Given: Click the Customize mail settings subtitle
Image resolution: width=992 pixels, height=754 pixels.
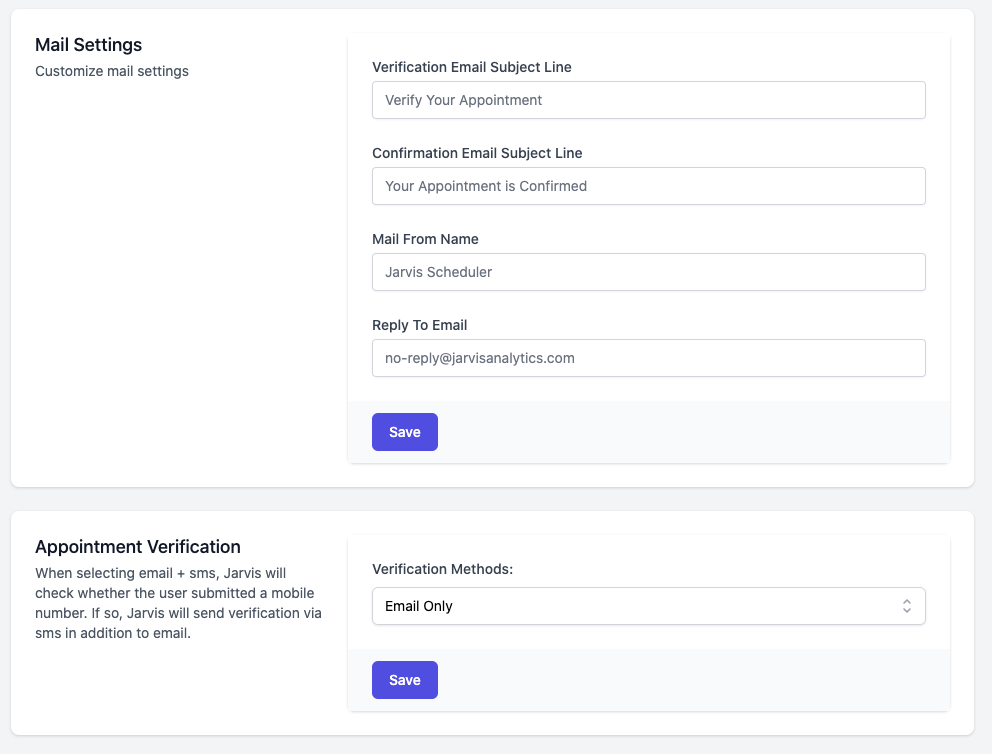Looking at the screenshot, I should 112,71.
